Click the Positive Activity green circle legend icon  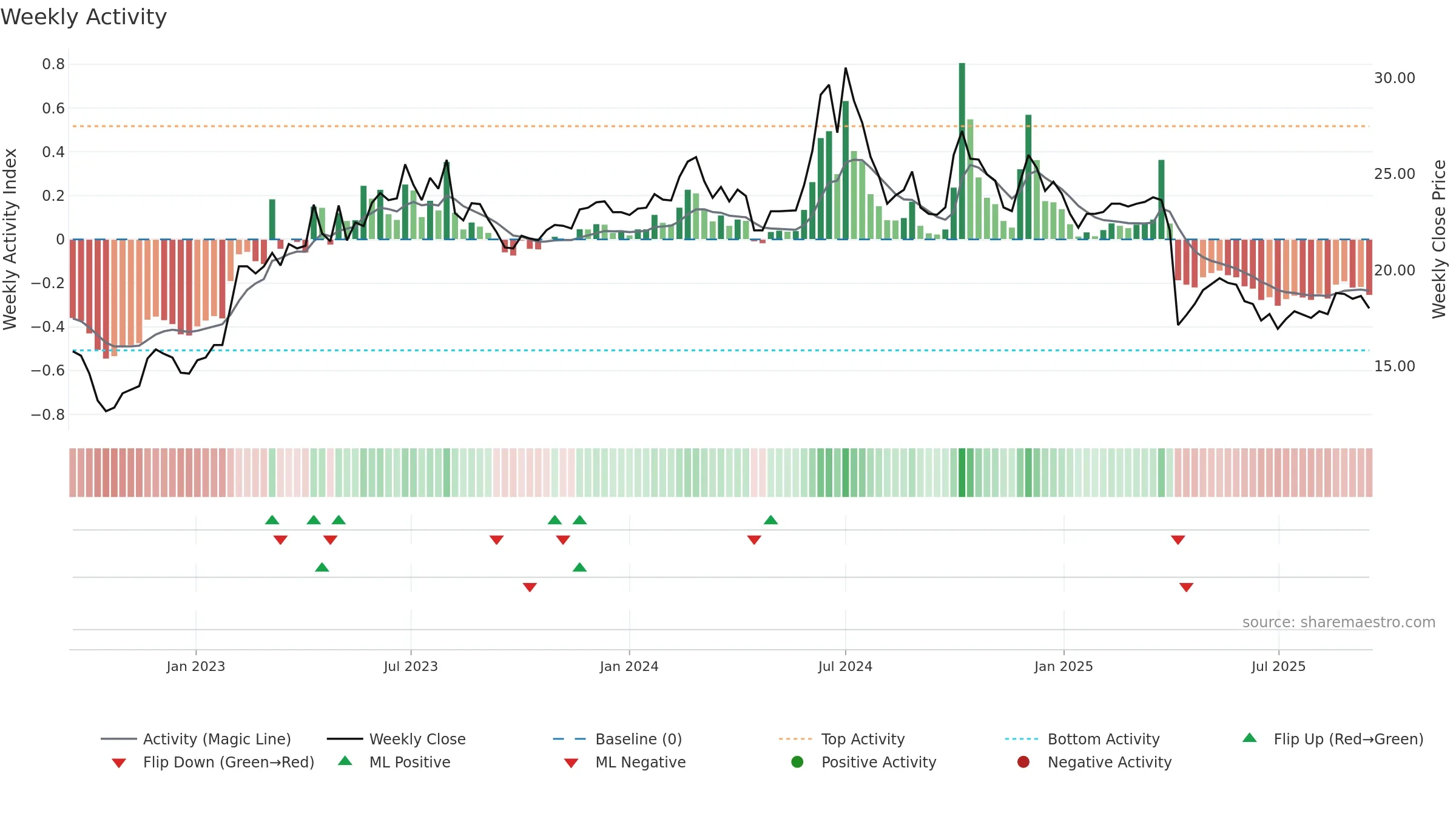coord(797,762)
